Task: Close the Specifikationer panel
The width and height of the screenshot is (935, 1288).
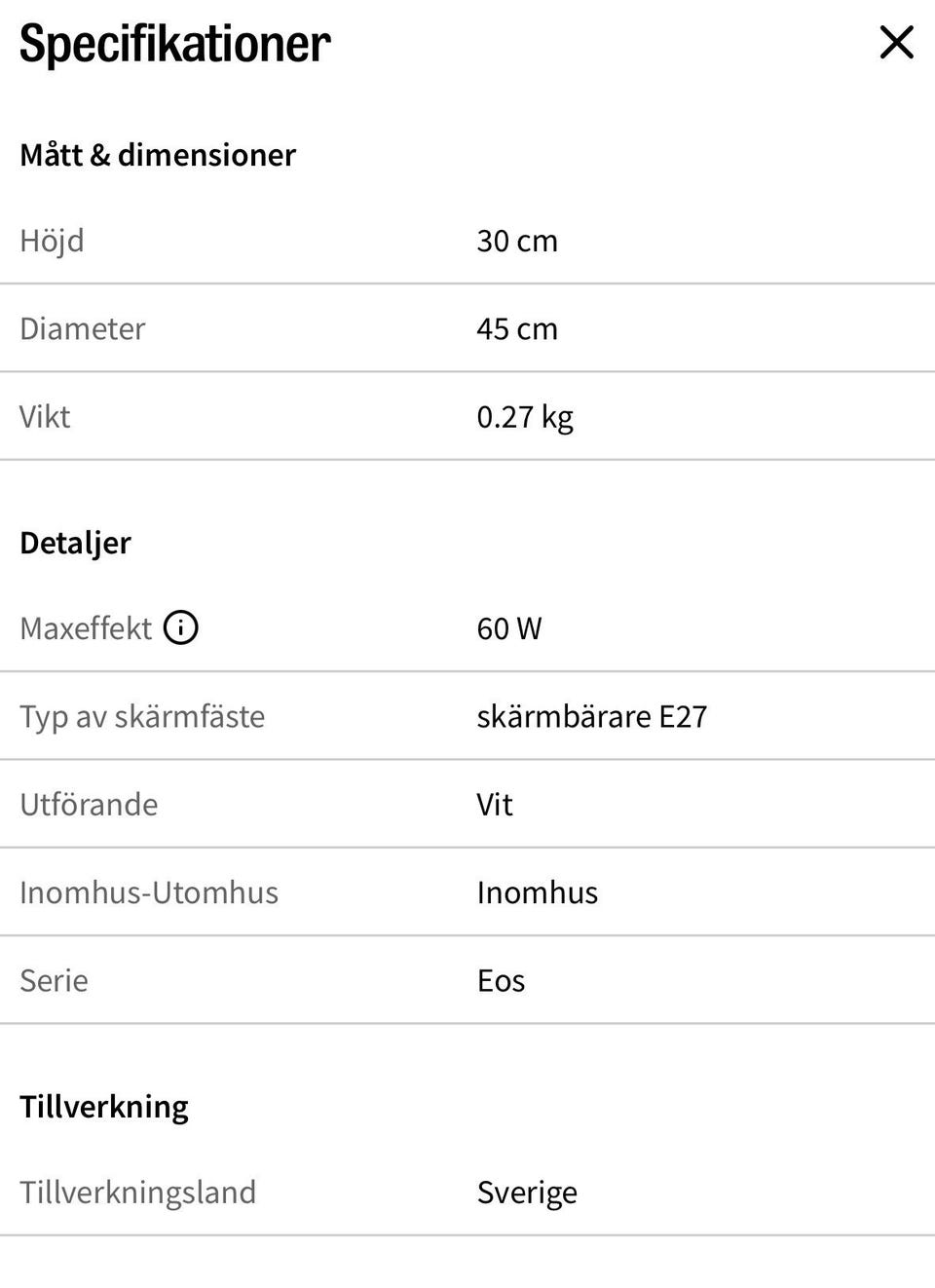Action: (896, 42)
